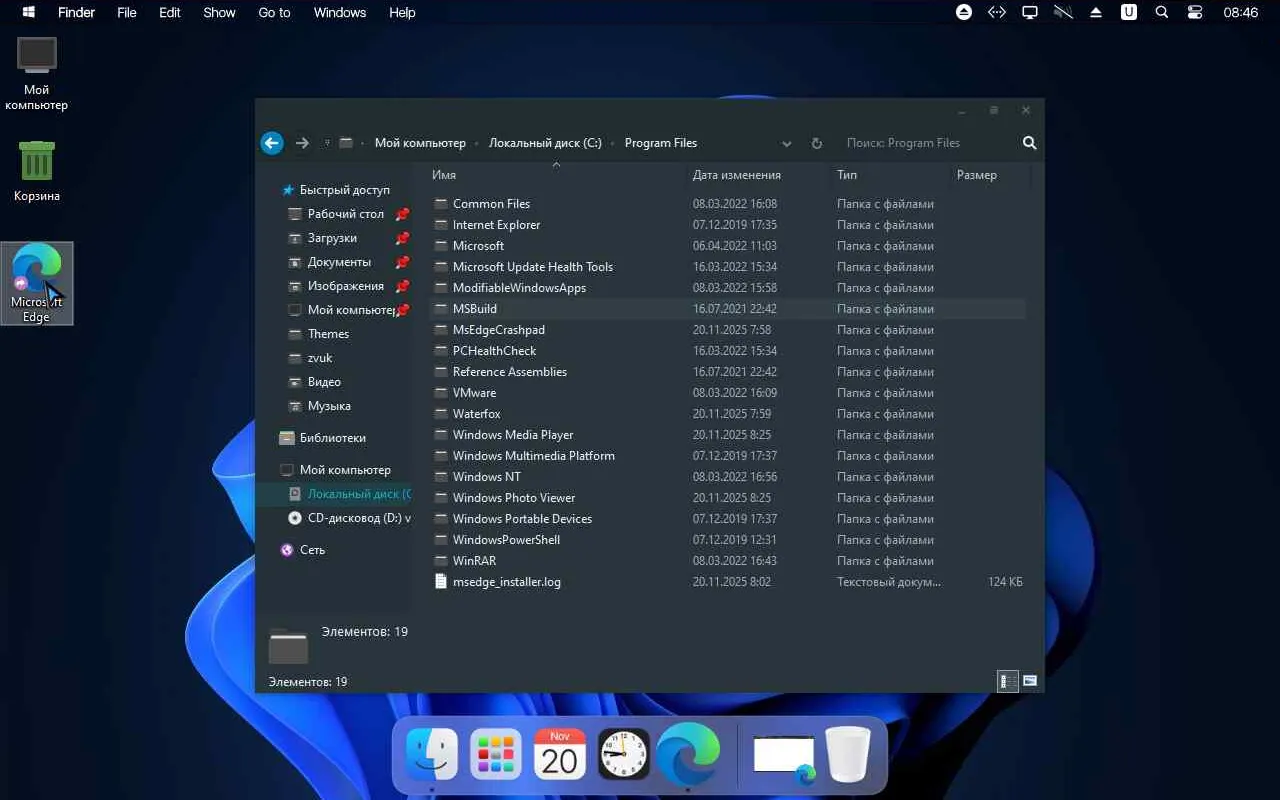The width and height of the screenshot is (1280, 800).
Task: Click Локальный диск (C:) in the address bar
Action: 545,143
